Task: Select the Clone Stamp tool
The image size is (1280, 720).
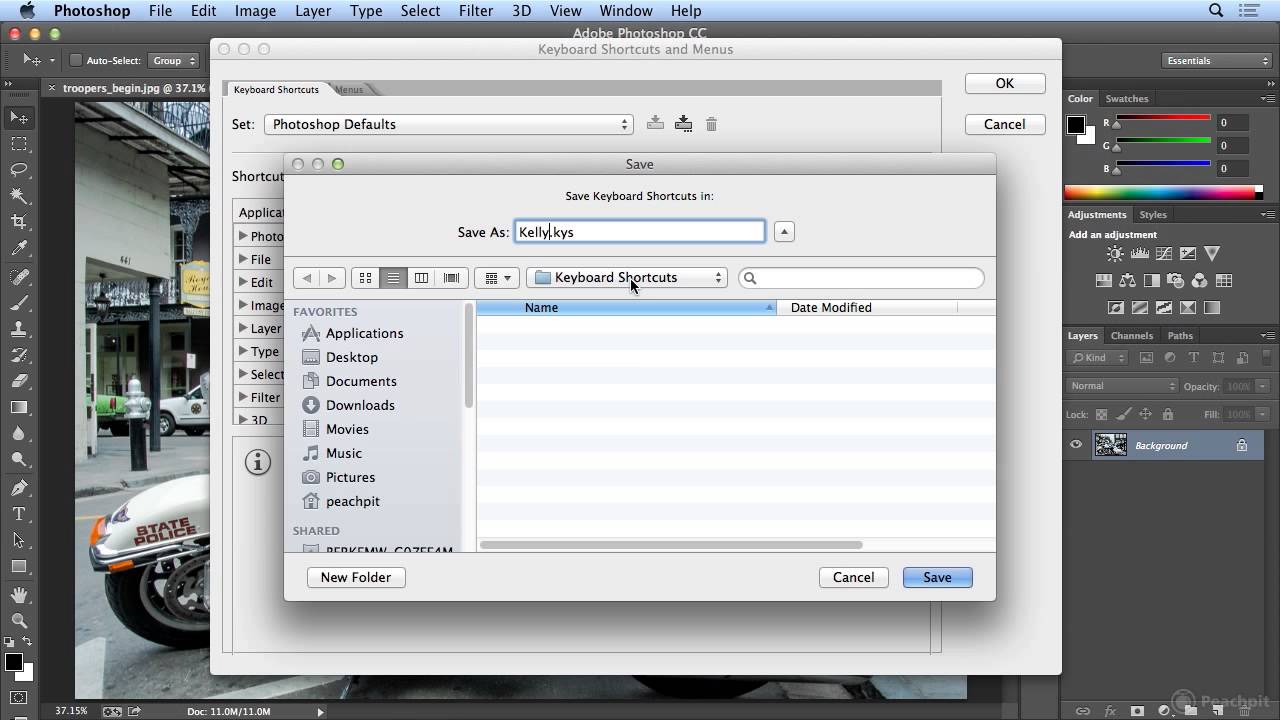Action: coord(19,329)
